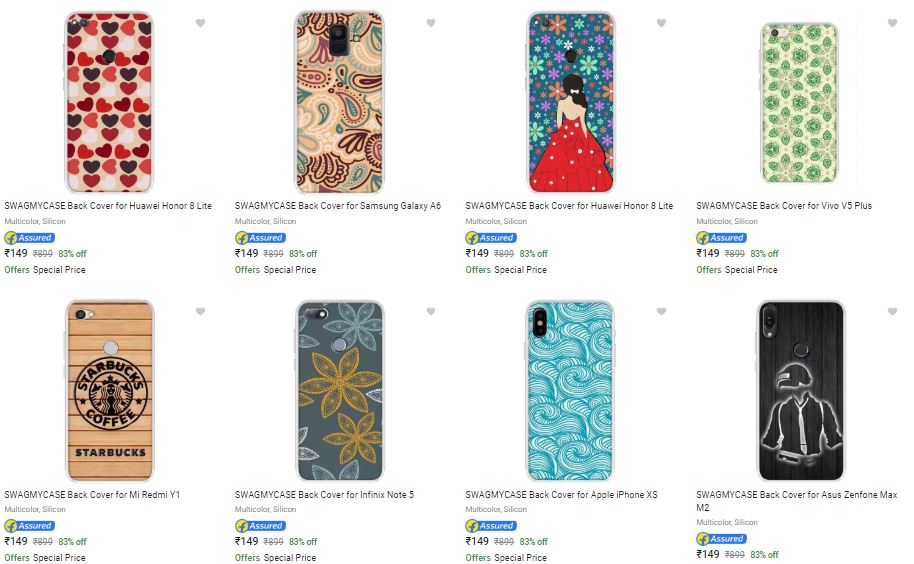Screen dimensions: 914x564
Task: Wishlist the hearts pattern Honor 8 Lite cover
Action: point(200,23)
